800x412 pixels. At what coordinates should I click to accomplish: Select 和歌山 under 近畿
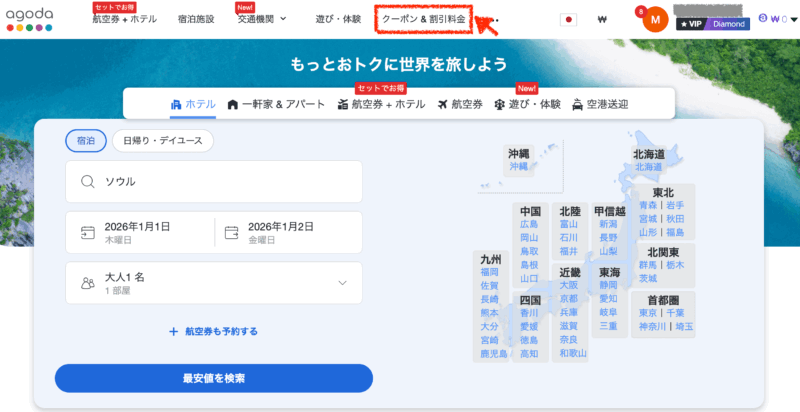573,353
